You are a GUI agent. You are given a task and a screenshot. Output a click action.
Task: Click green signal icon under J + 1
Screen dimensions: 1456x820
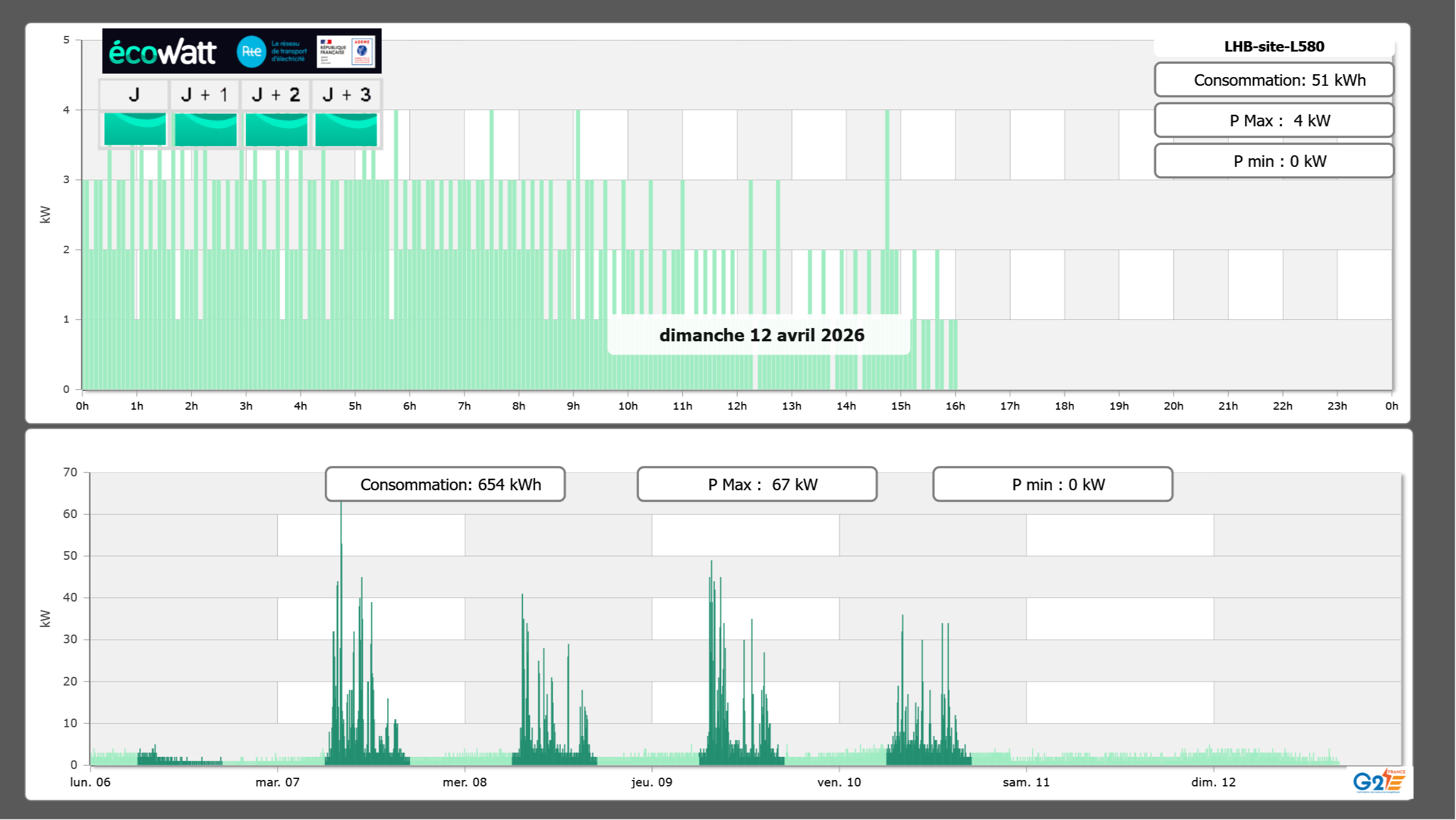click(x=206, y=129)
